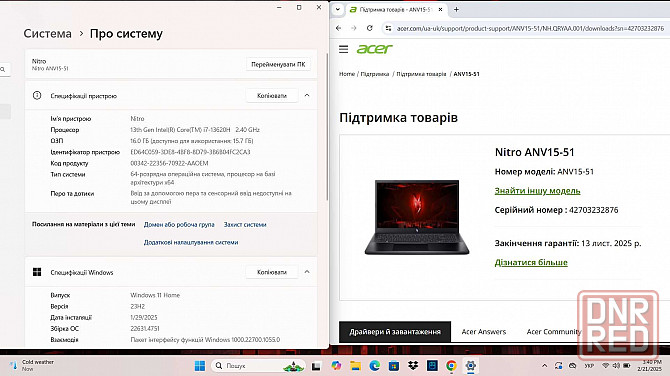670x376 pixels.
Task: Show hidden system tray icons
Action: pos(544,366)
